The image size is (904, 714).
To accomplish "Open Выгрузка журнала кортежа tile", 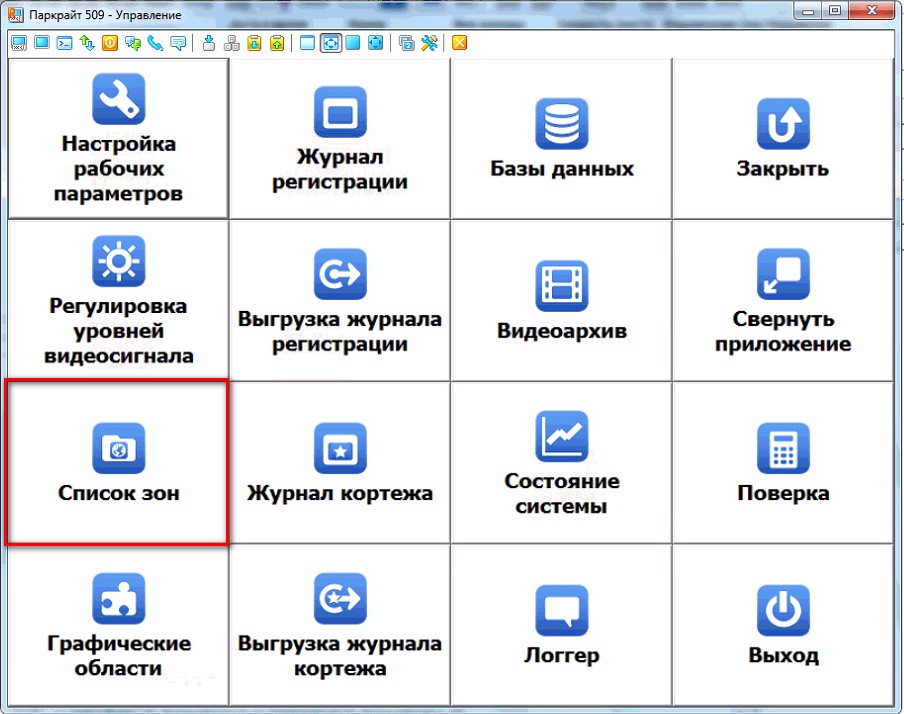I will pos(340,625).
